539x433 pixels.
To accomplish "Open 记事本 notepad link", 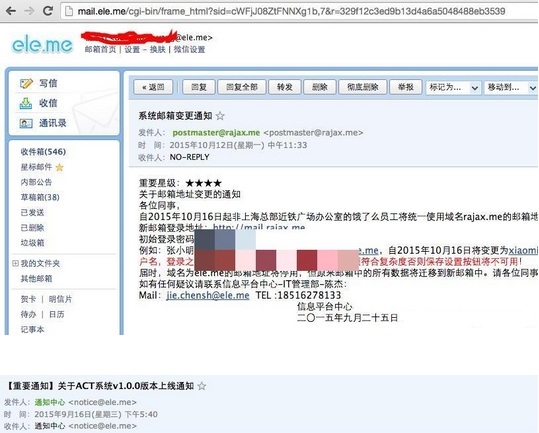I will (32, 330).
